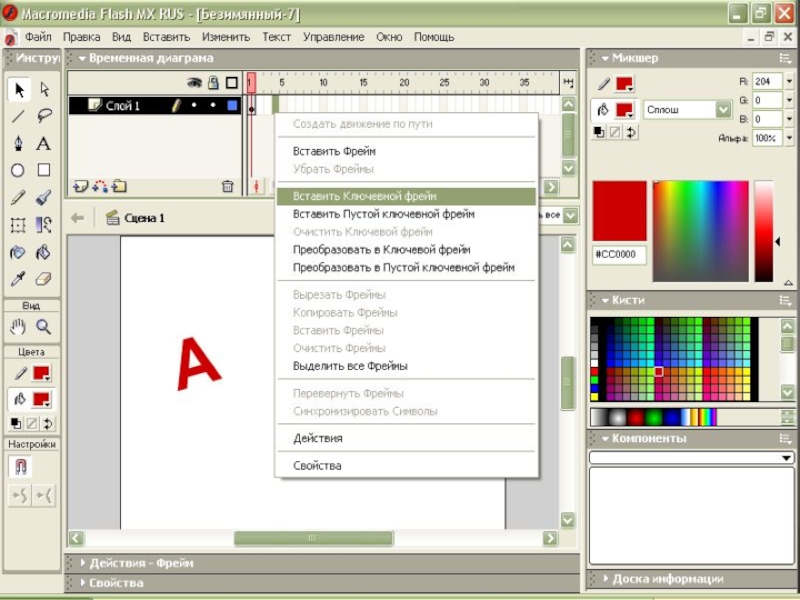
Task: Click the Add Motion Guide icon
Action: click(99, 187)
